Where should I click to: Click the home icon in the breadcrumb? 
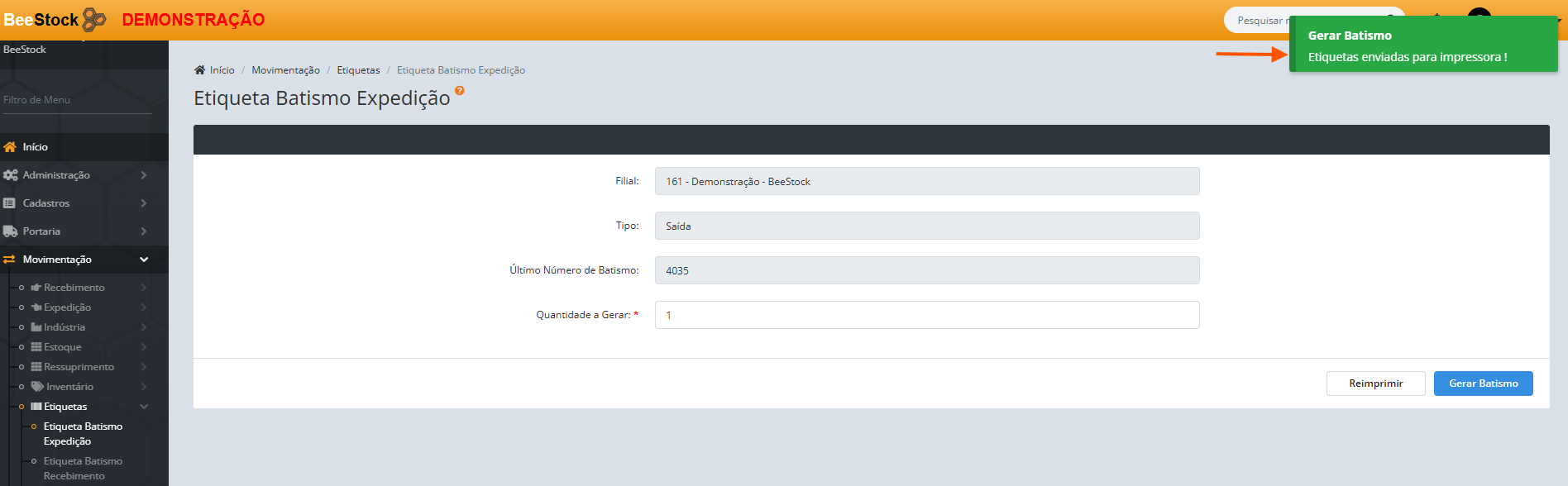(199, 70)
